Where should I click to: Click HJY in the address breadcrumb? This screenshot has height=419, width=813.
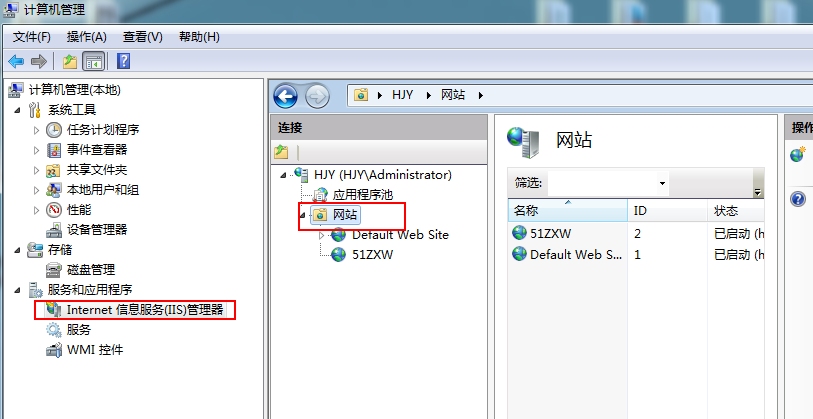402,95
